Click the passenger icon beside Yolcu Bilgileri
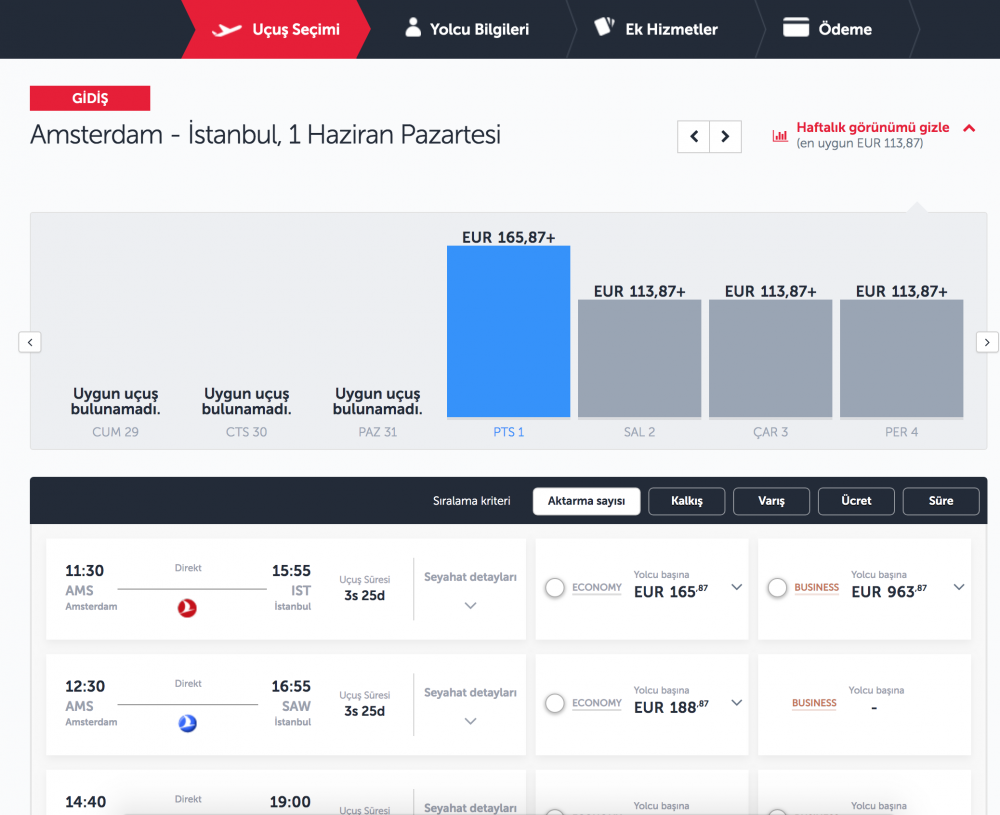 click(x=413, y=27)
